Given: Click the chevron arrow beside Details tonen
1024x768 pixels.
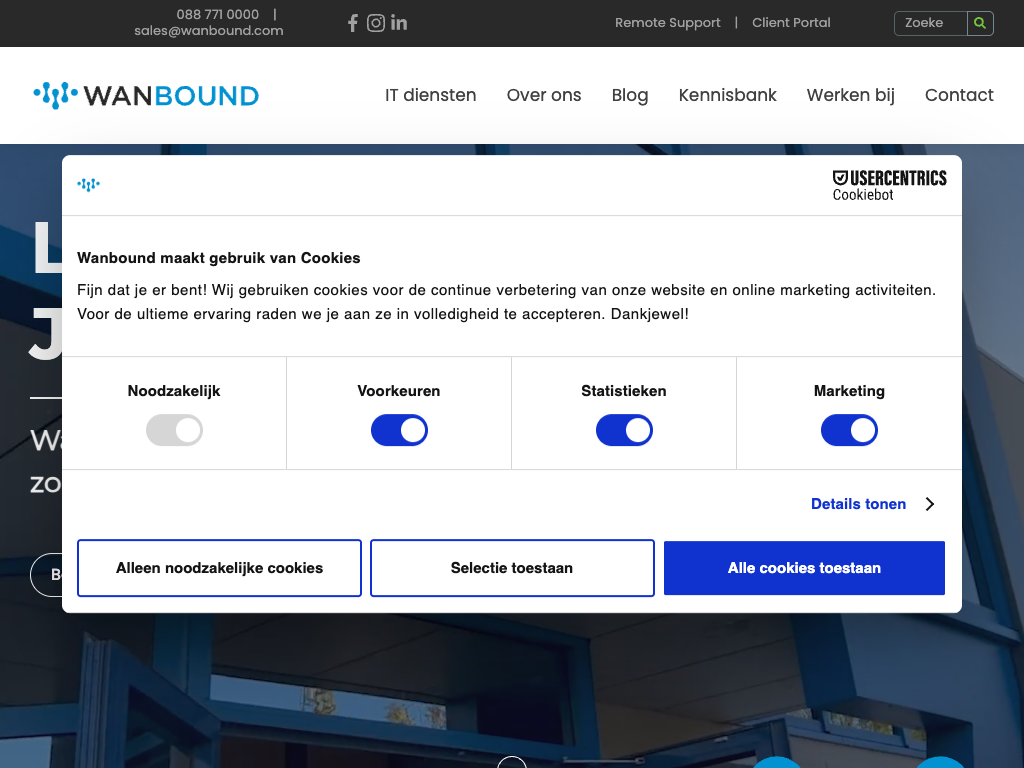Looking at the screenshot, I should 930,504.
